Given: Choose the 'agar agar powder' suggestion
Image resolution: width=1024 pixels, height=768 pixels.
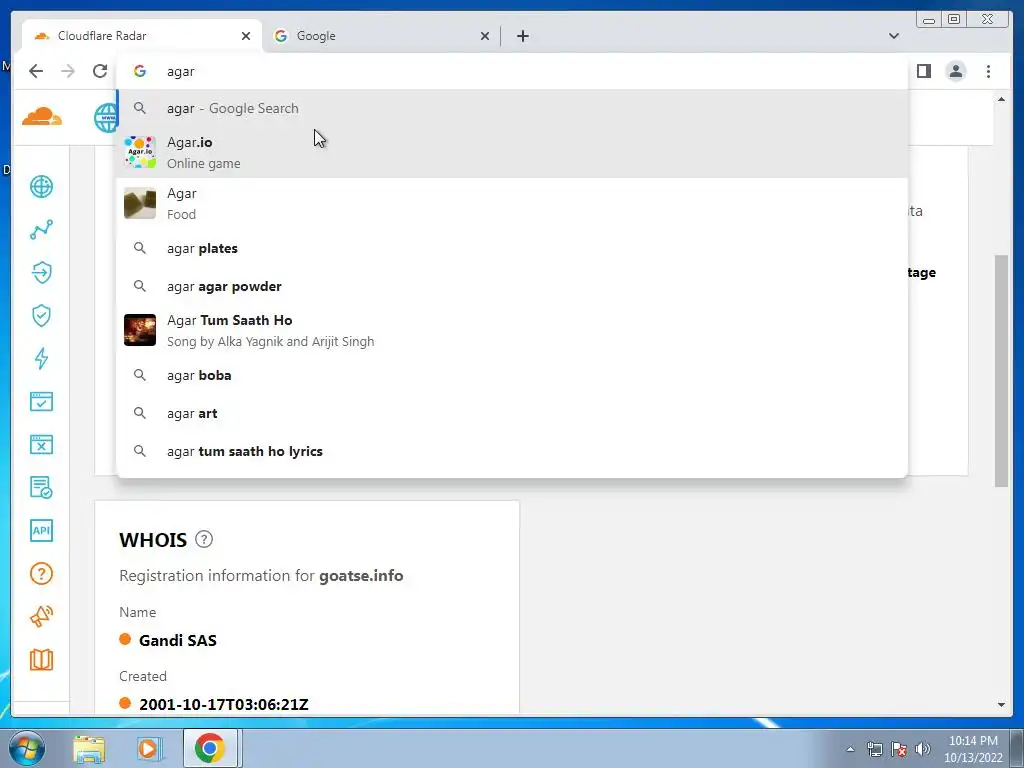Looking at the screenshot, I should pos(512,286).
